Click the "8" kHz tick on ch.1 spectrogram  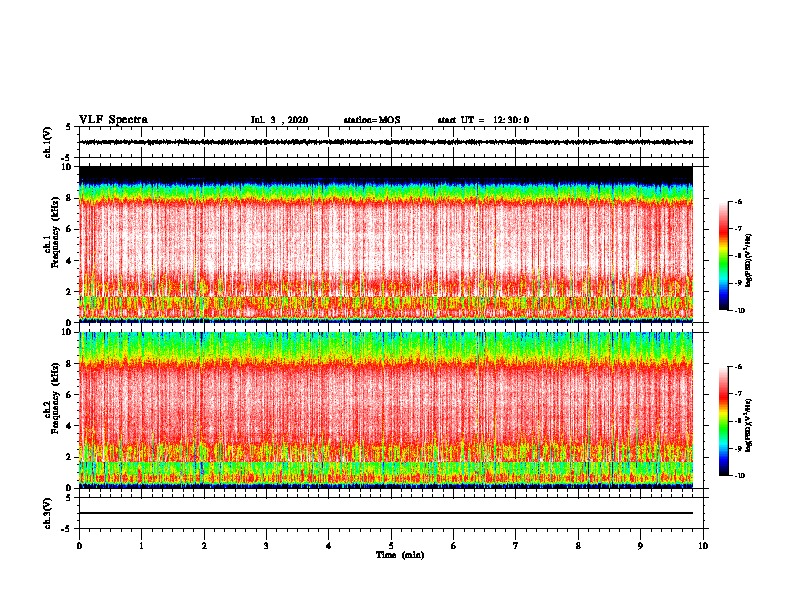69,198
